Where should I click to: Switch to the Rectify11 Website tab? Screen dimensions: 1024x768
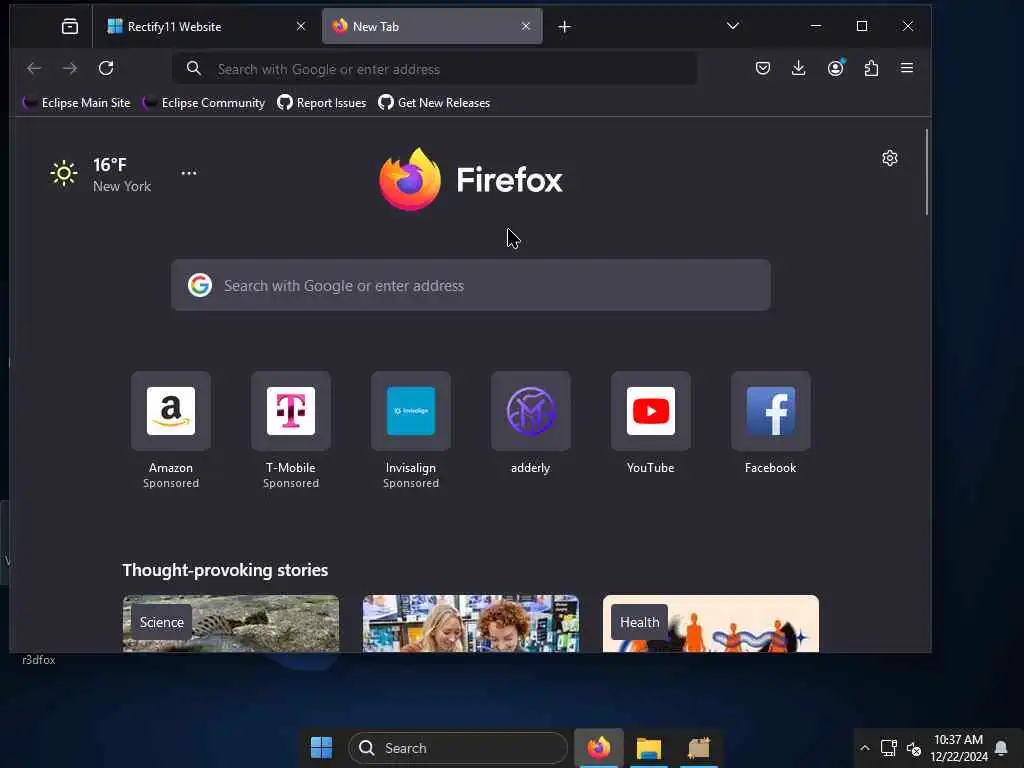click(206, 26)
